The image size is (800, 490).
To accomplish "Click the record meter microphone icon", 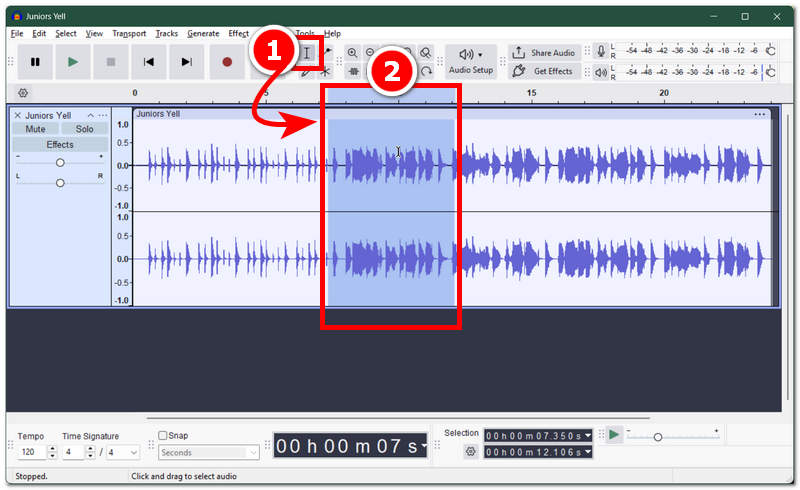I will [x=601, y=51].
